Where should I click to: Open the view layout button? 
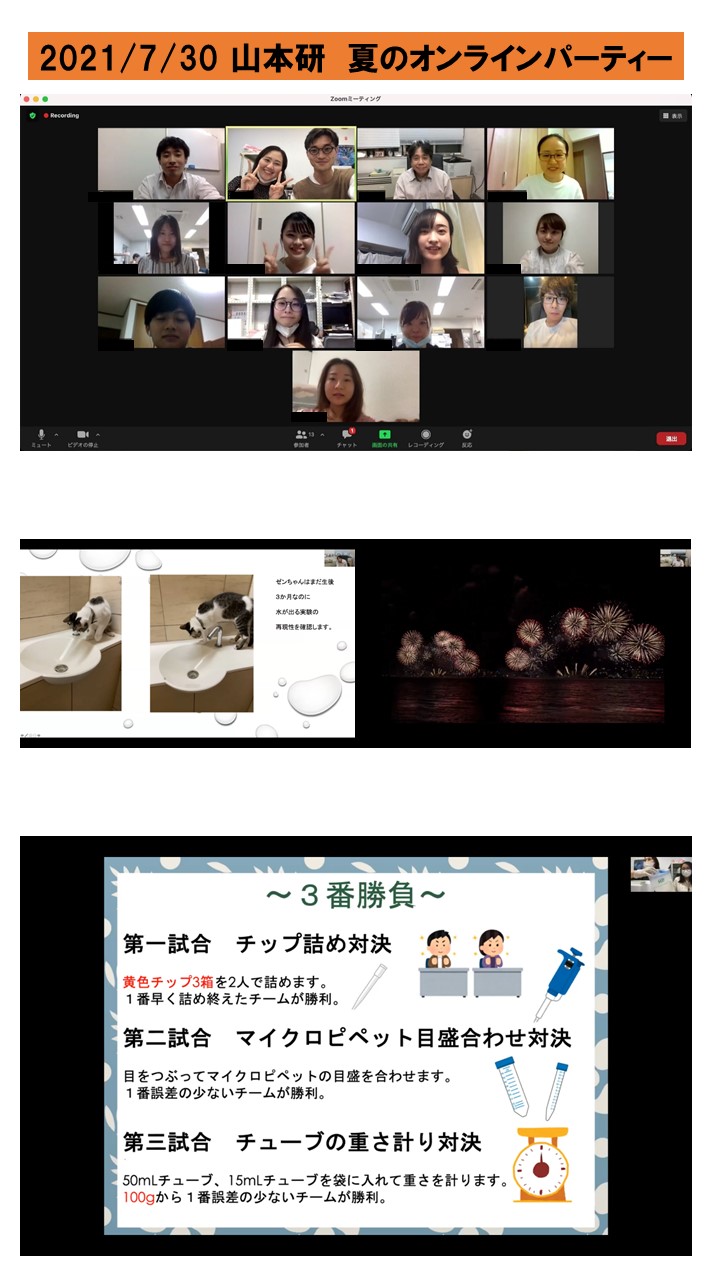pyautogui.click(x=672, y=115)
